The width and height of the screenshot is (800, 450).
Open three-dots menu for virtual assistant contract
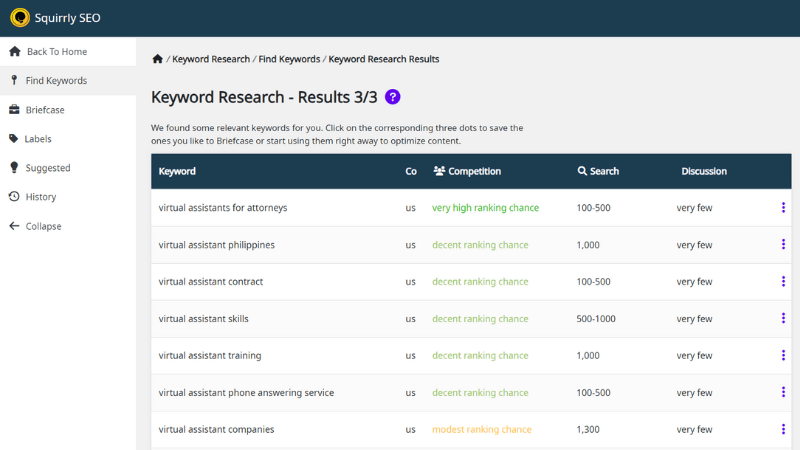click(783, 281)
